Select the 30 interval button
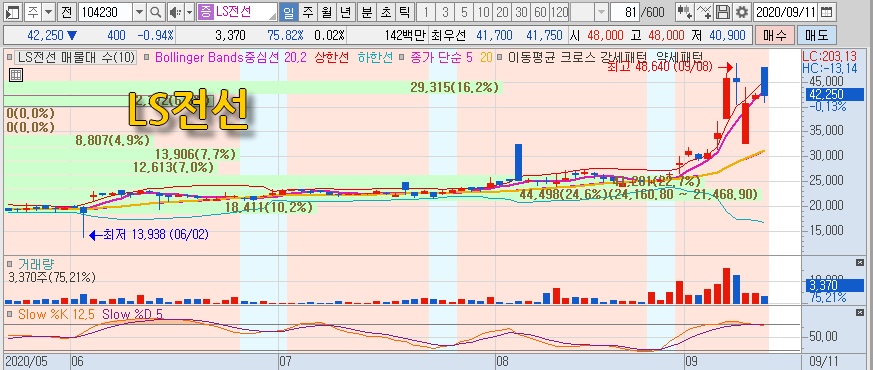873x370 pixels. point(522,12)
